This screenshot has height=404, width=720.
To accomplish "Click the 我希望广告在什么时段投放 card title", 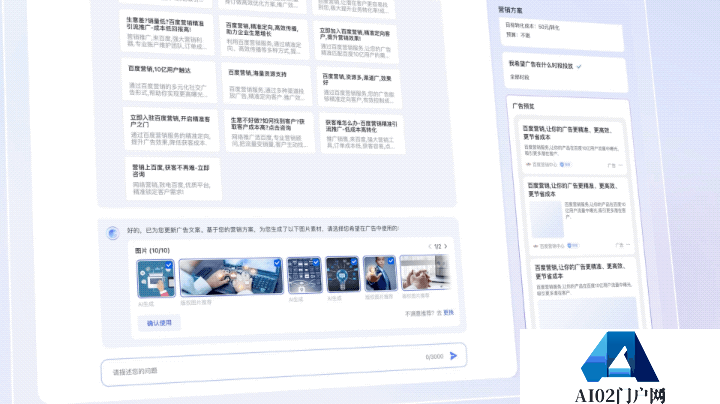I will pyautogui.click(x=541, y=65).
